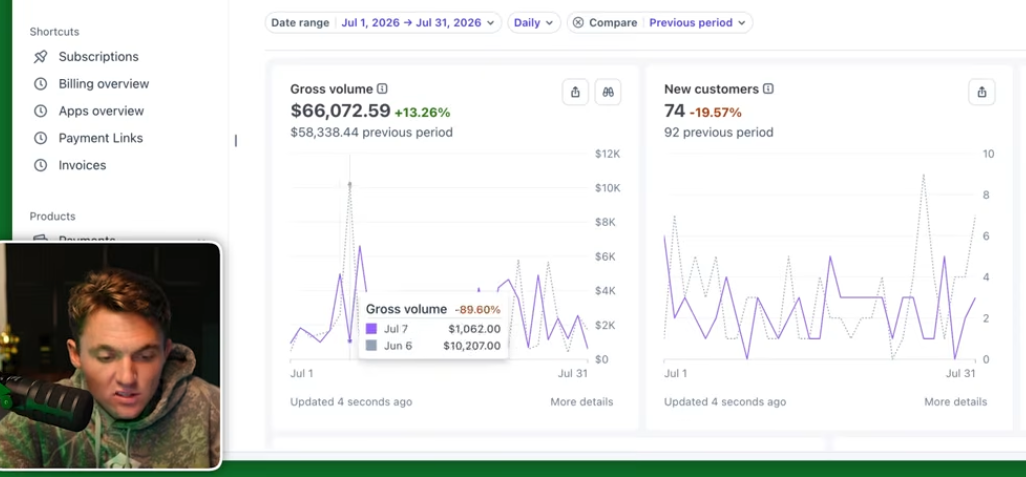1026x477 pixels.
Task: Open Payment Links shortcut
Action: click(x=101, y=138)
